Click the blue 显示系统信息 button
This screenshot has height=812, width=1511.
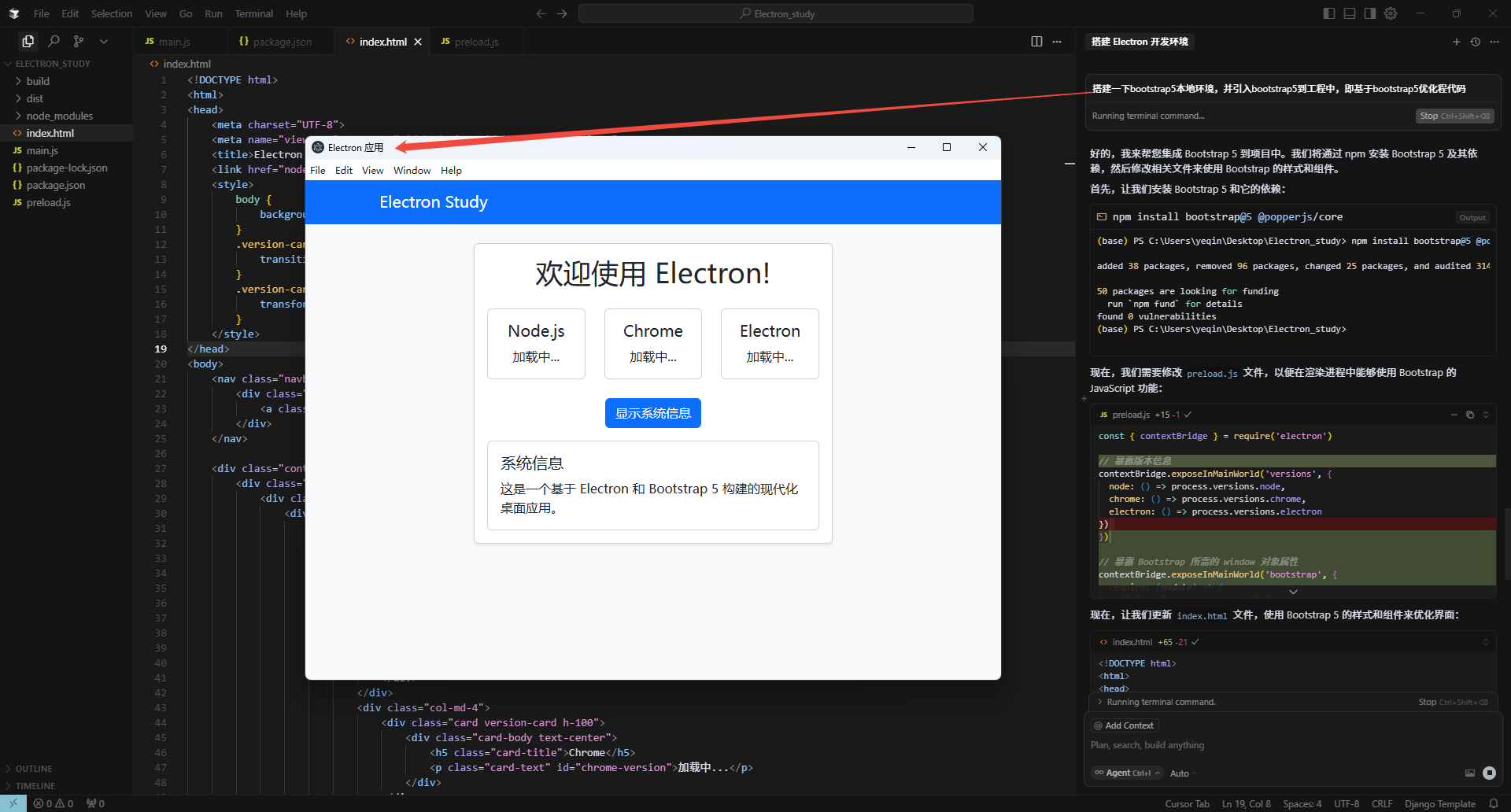pos(652,413)
